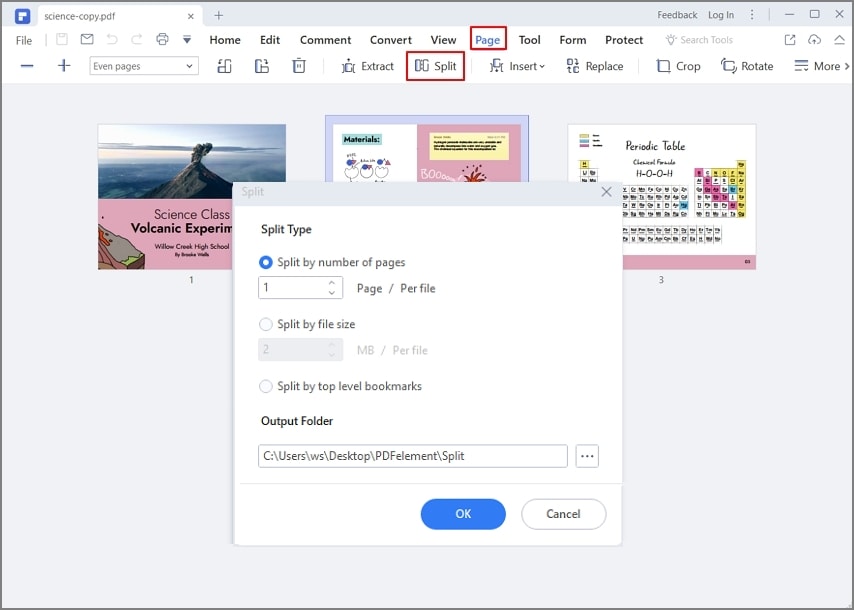Open the quick access customize arrow

[187, 40]
